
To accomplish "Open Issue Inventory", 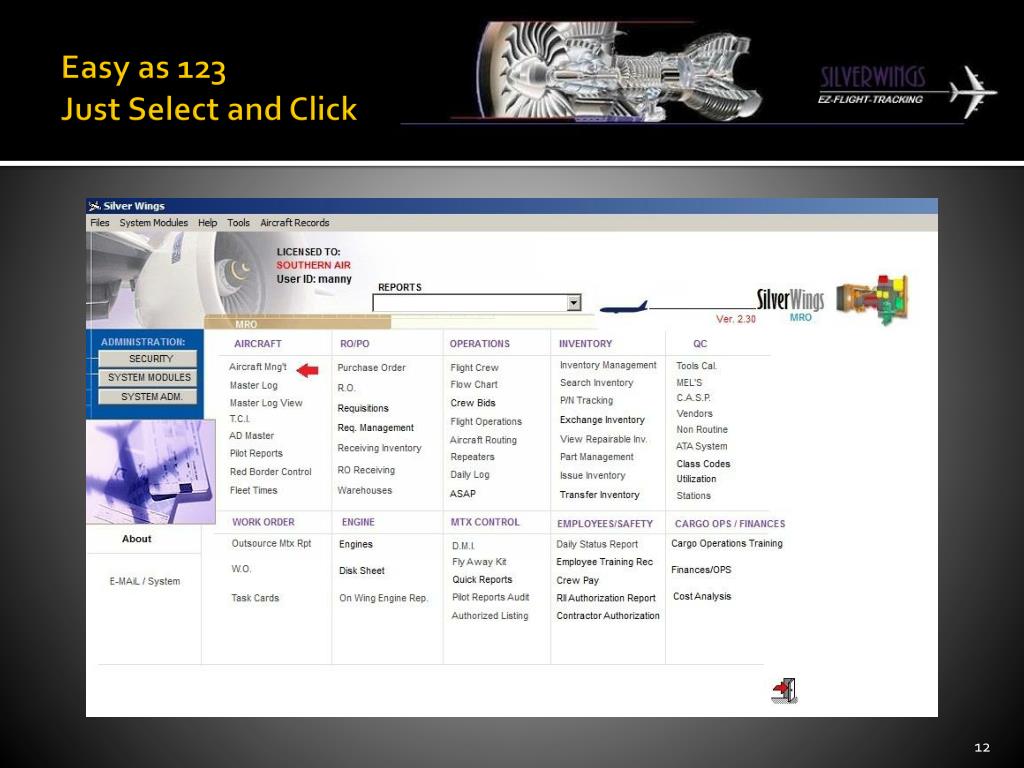I will [x=592, y=475].
